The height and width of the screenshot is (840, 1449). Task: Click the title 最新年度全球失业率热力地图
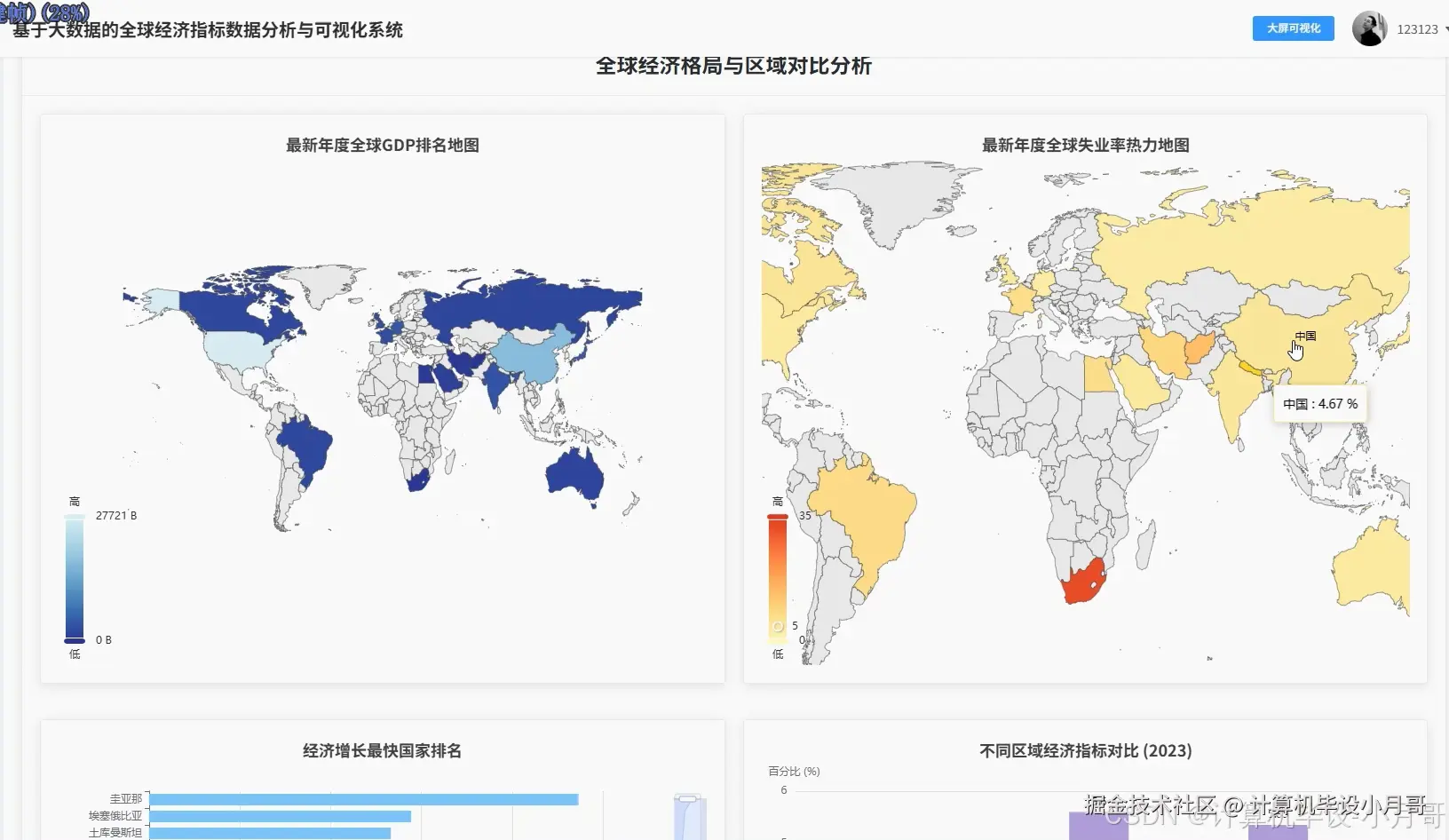1085,145
